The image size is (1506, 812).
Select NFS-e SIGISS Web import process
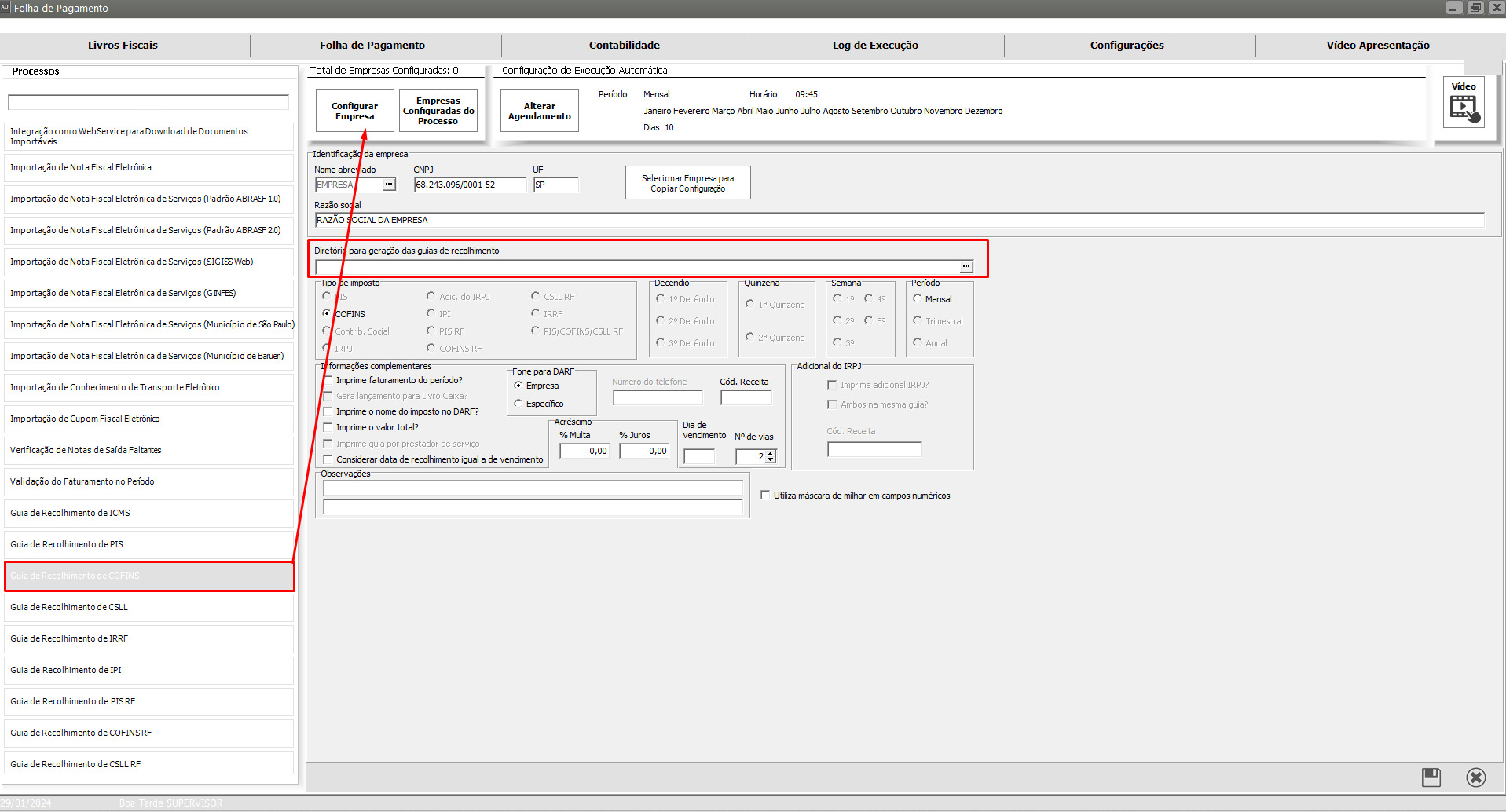pyautogui.click(x=149, y=262)
